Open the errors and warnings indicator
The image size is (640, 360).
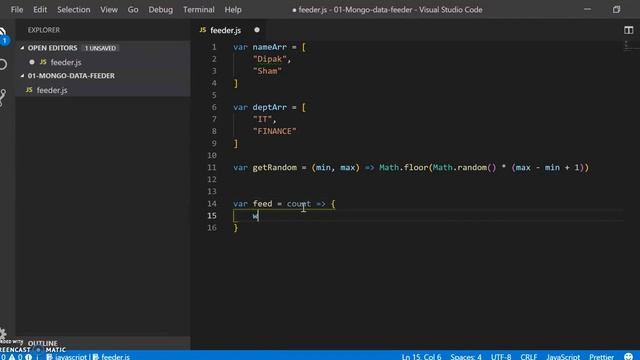tap(16, 357)
